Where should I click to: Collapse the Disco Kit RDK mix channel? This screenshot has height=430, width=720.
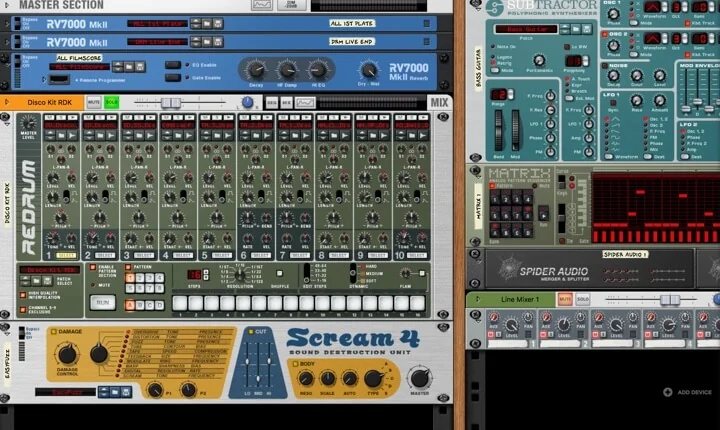tap(7, 102)
